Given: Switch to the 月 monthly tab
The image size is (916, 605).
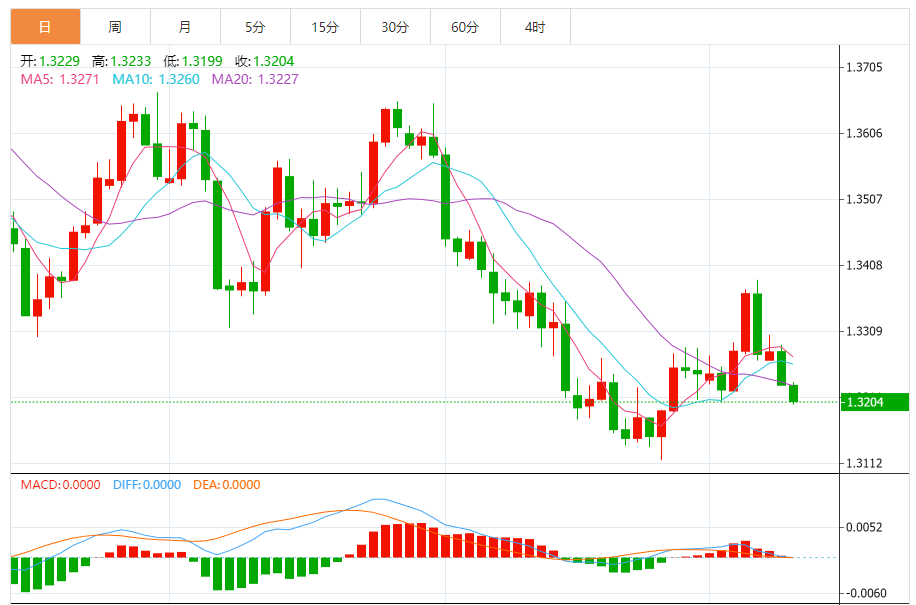Looking at the screenshot, I should tap(186, 27).
